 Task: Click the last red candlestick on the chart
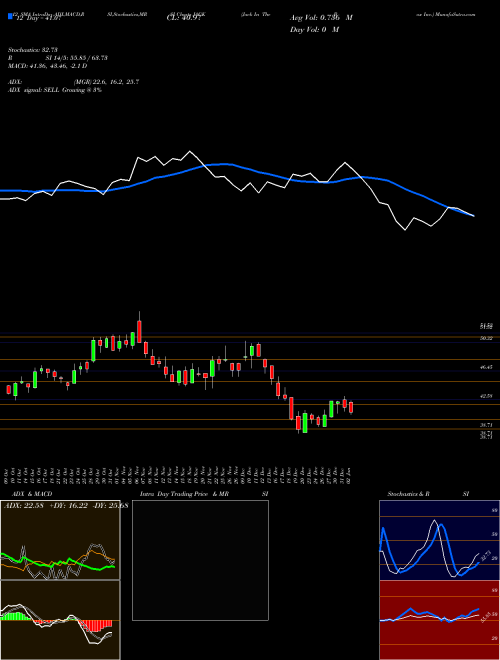tap(351, 407)
